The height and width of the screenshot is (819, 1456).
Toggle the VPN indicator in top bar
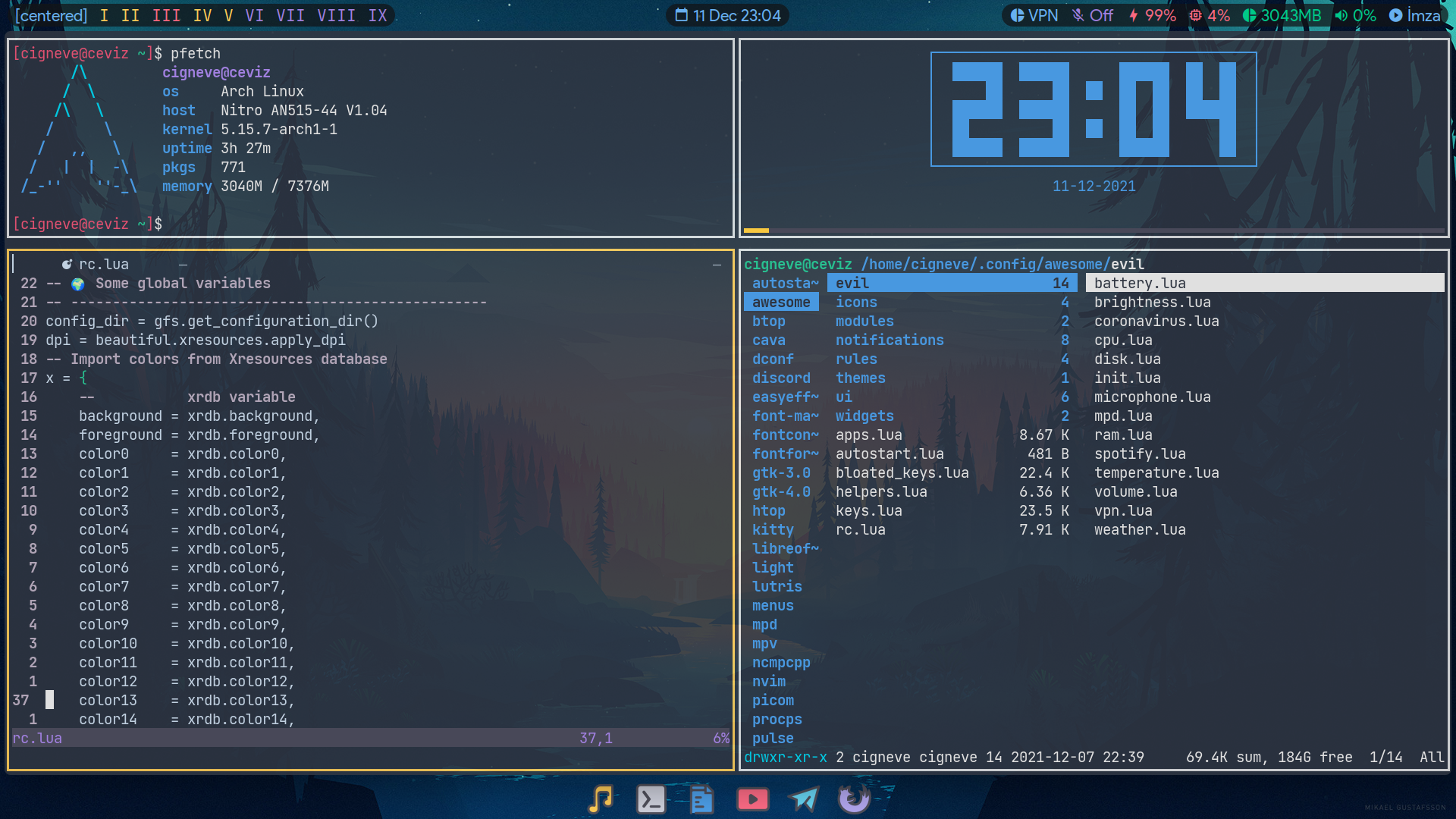pos(1034,15)
